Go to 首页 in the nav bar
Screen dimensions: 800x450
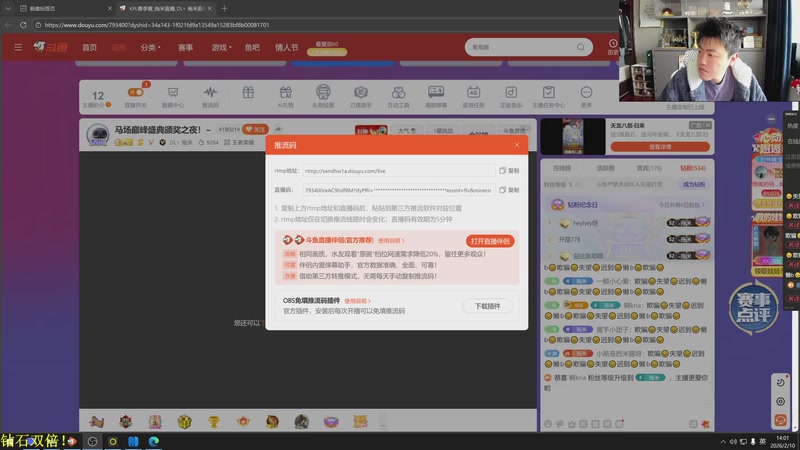click(x=89, y=47)
